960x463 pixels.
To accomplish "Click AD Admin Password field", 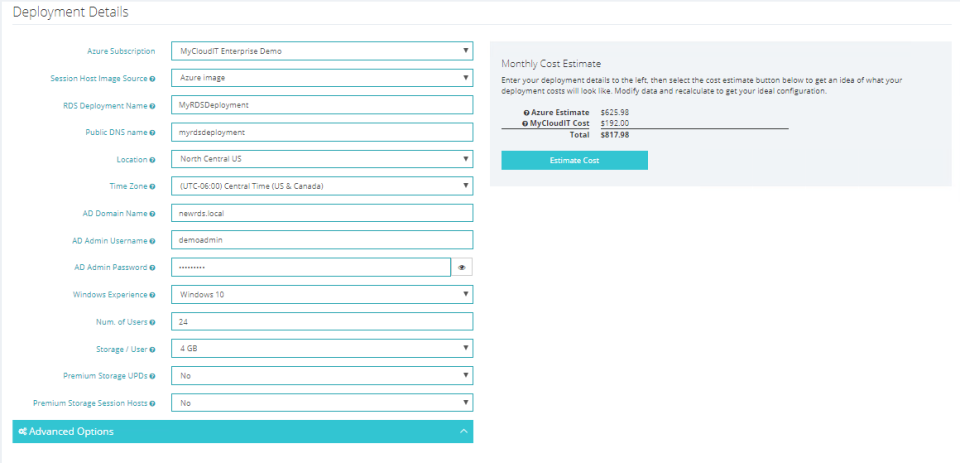I will point(311,268).
